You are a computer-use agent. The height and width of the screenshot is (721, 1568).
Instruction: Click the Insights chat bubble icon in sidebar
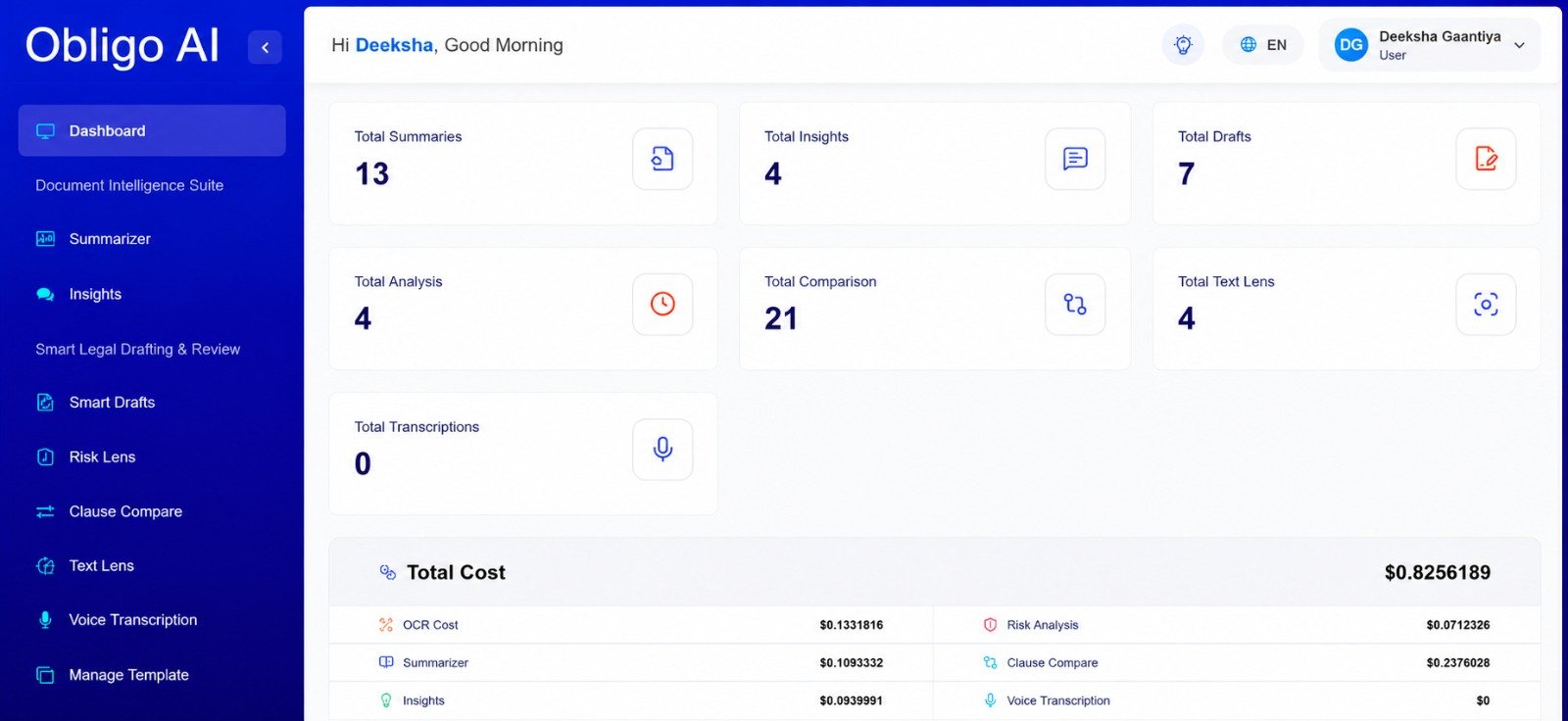pos(45,294)
